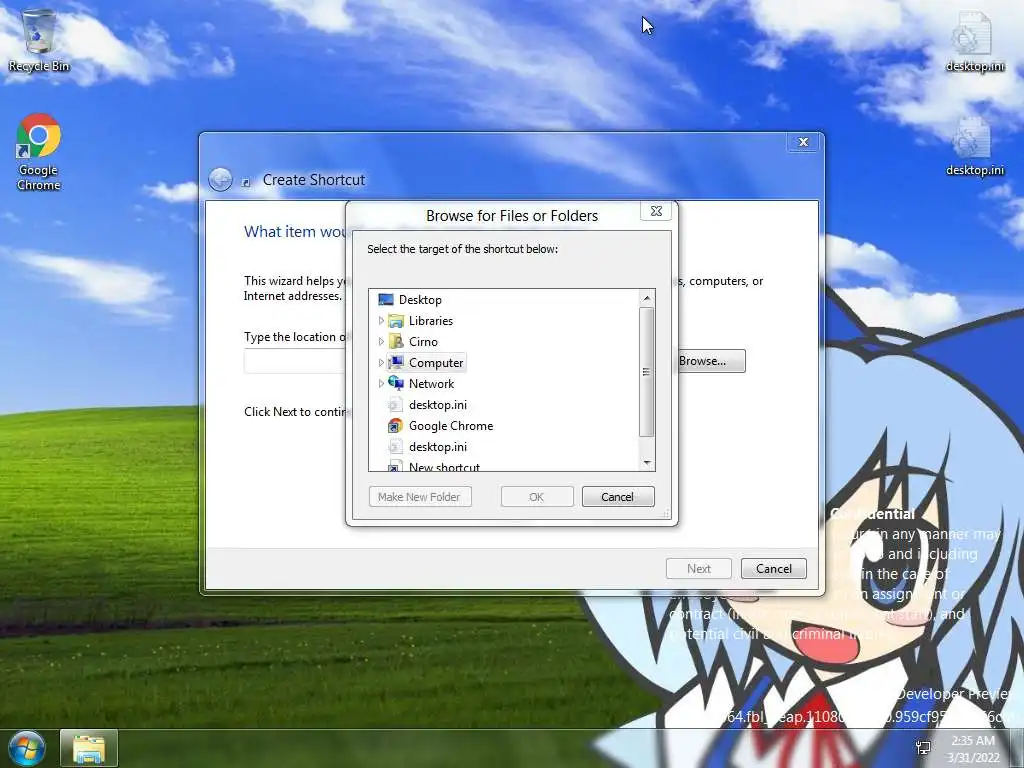Click the tree vertical scrollbar thumb

tap(647, 372)
